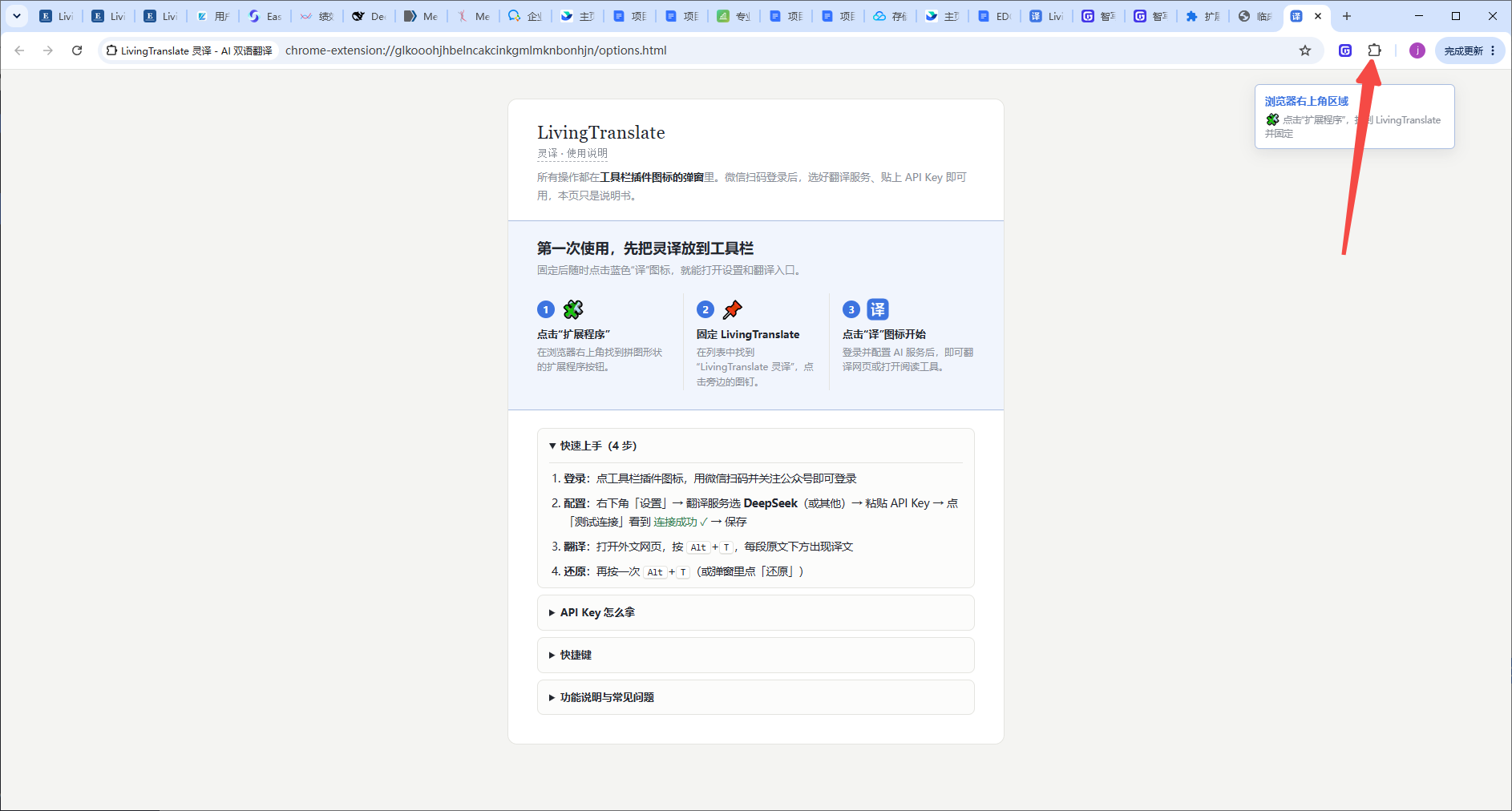Switch to the Me tab with dark arrow icon
The height and width of the screenshot is (811, 1512).
tap(422, 16)
